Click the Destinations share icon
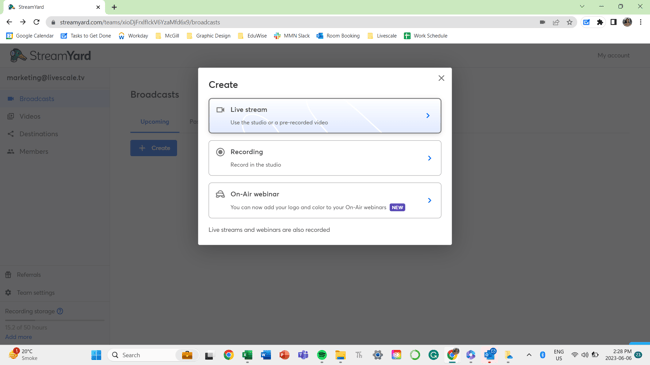This screenshot has width=650, height=365. pos(11,134)
